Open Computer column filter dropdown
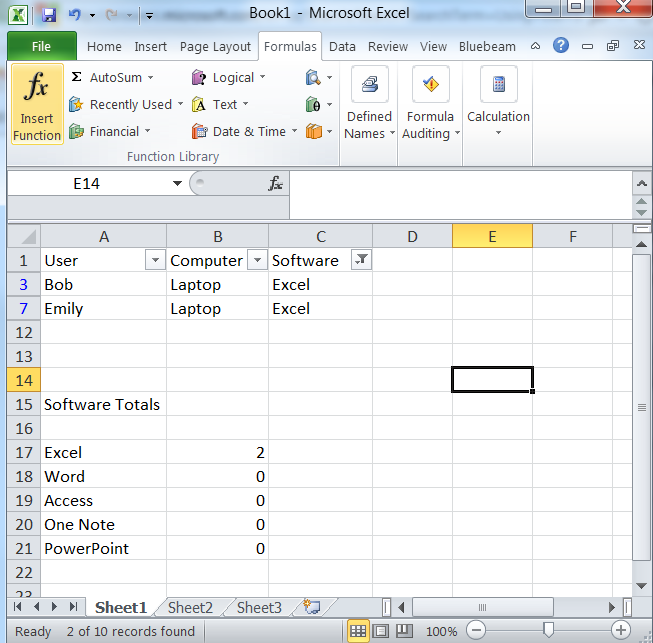Viewport: 653px width, 643px height. coord(257,260)
